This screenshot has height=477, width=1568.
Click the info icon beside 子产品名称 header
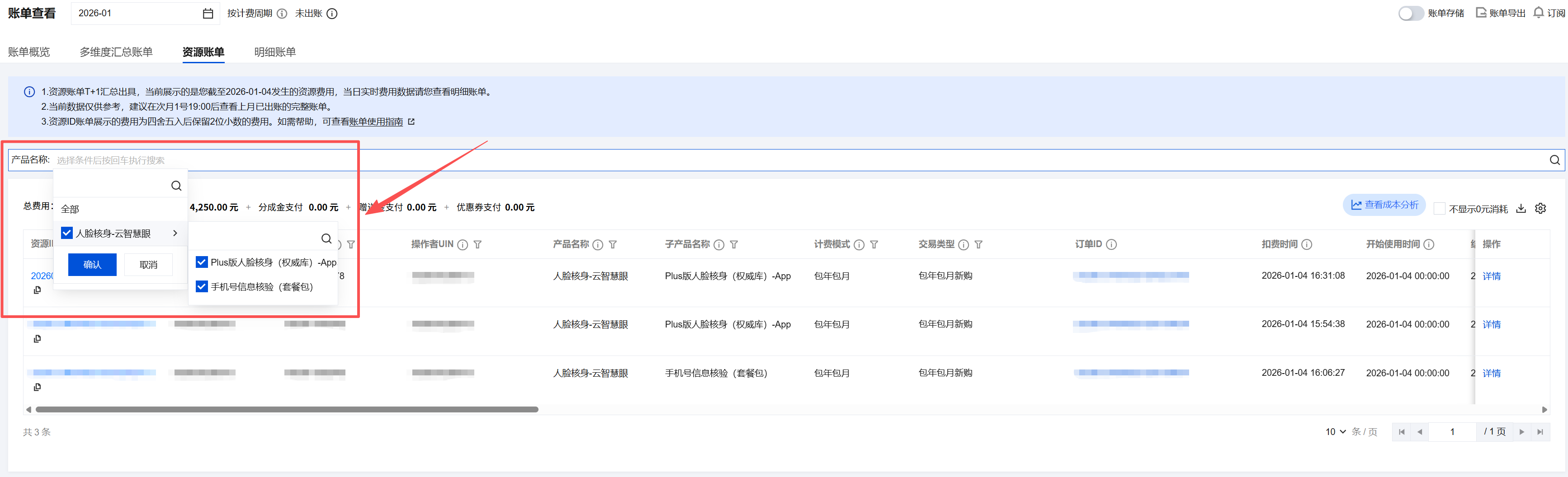(x=719, y=244)
